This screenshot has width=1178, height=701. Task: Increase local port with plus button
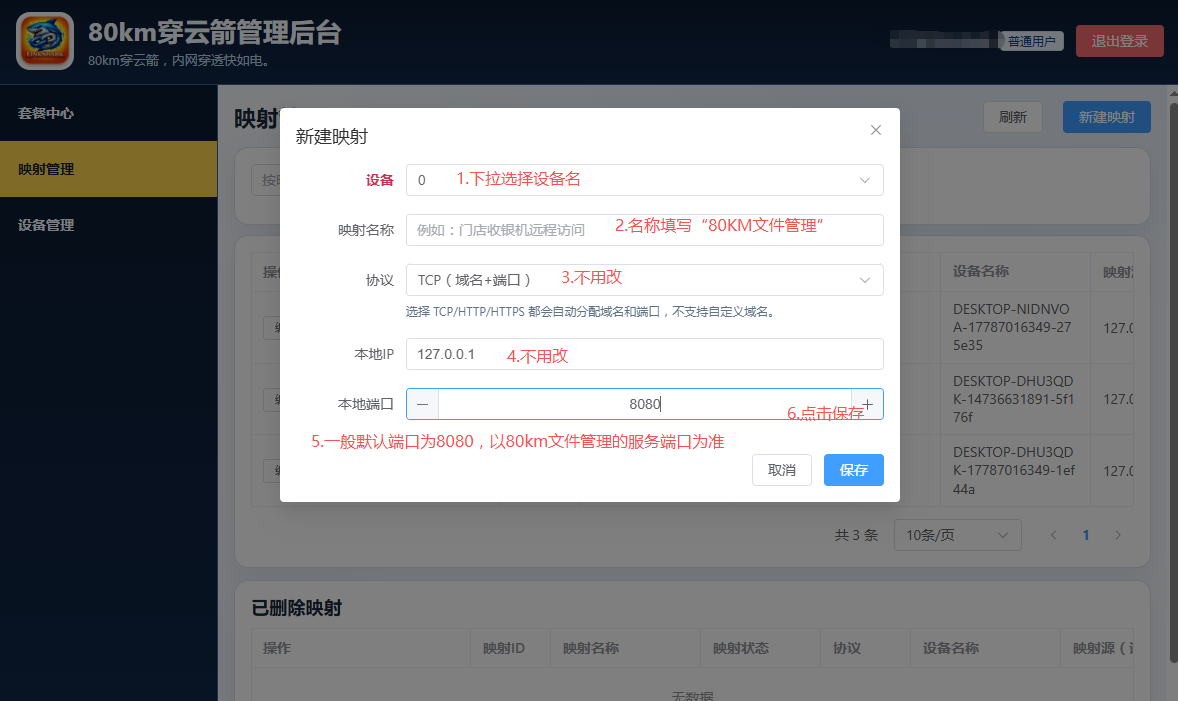point(868,404)
